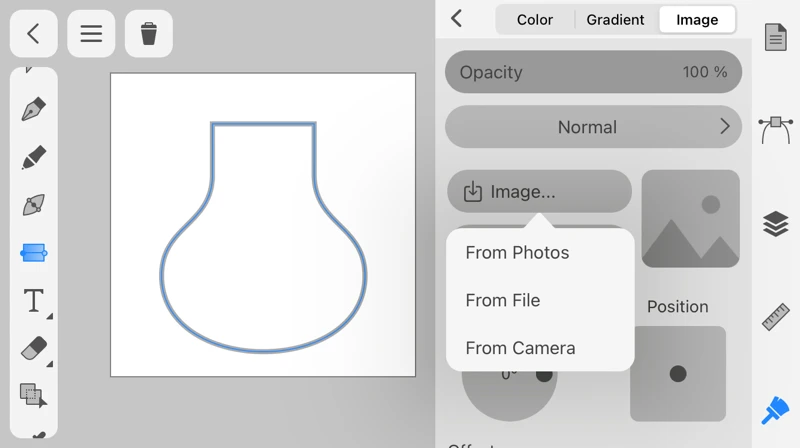Open the hamburger menu

tap(91, 33)
